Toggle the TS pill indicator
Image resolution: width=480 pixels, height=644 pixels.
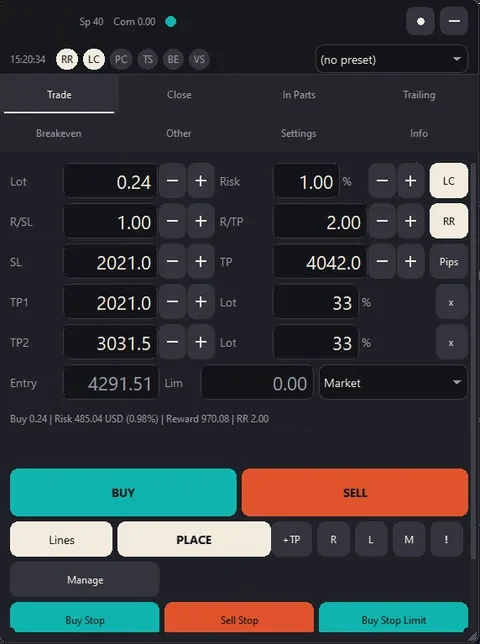[x=147, y=60]
